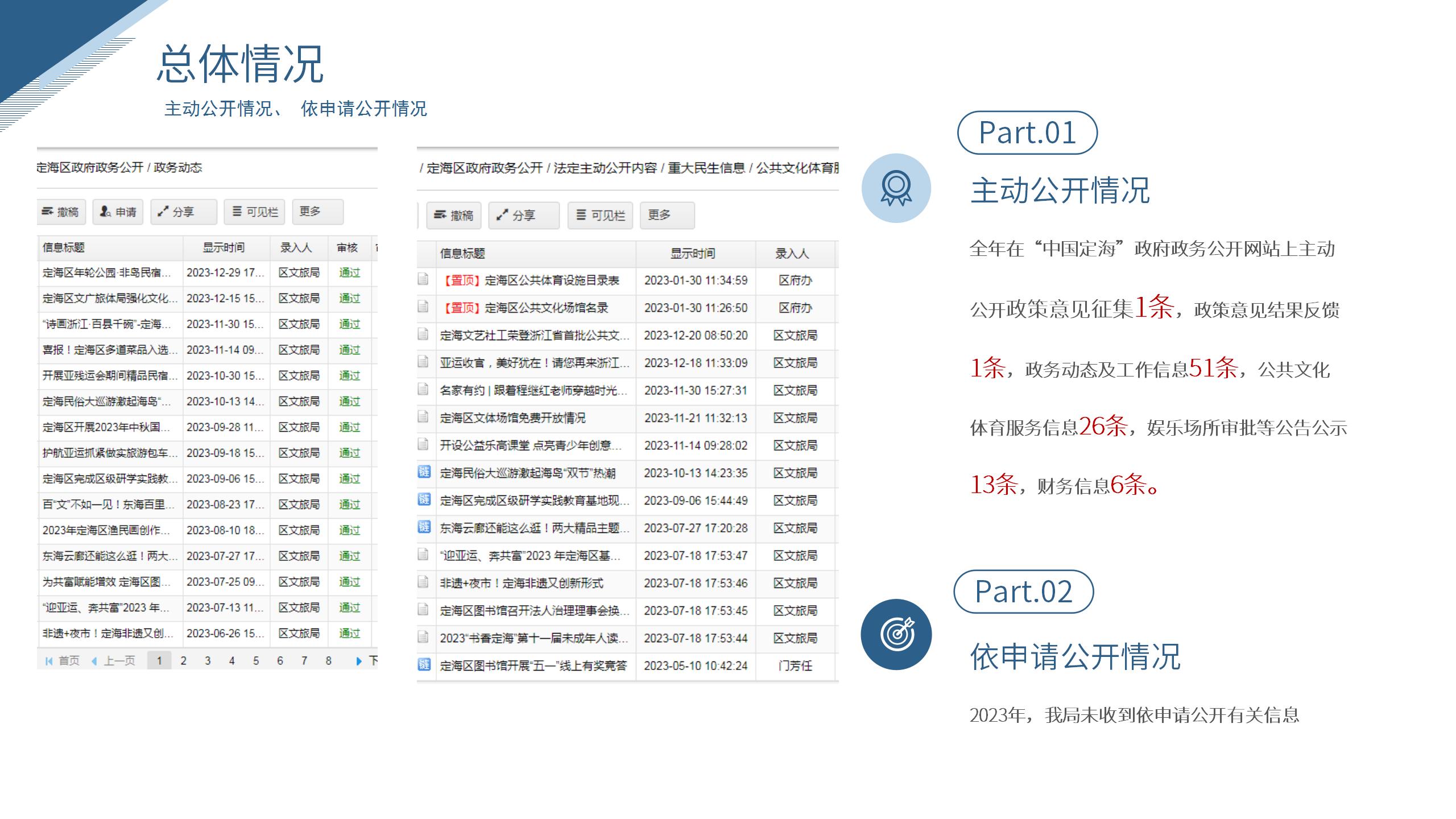Viewport: 1456px width, 819px height.
Task: Select the Part.01 label badge
Action: click(x=1027, y=133)
